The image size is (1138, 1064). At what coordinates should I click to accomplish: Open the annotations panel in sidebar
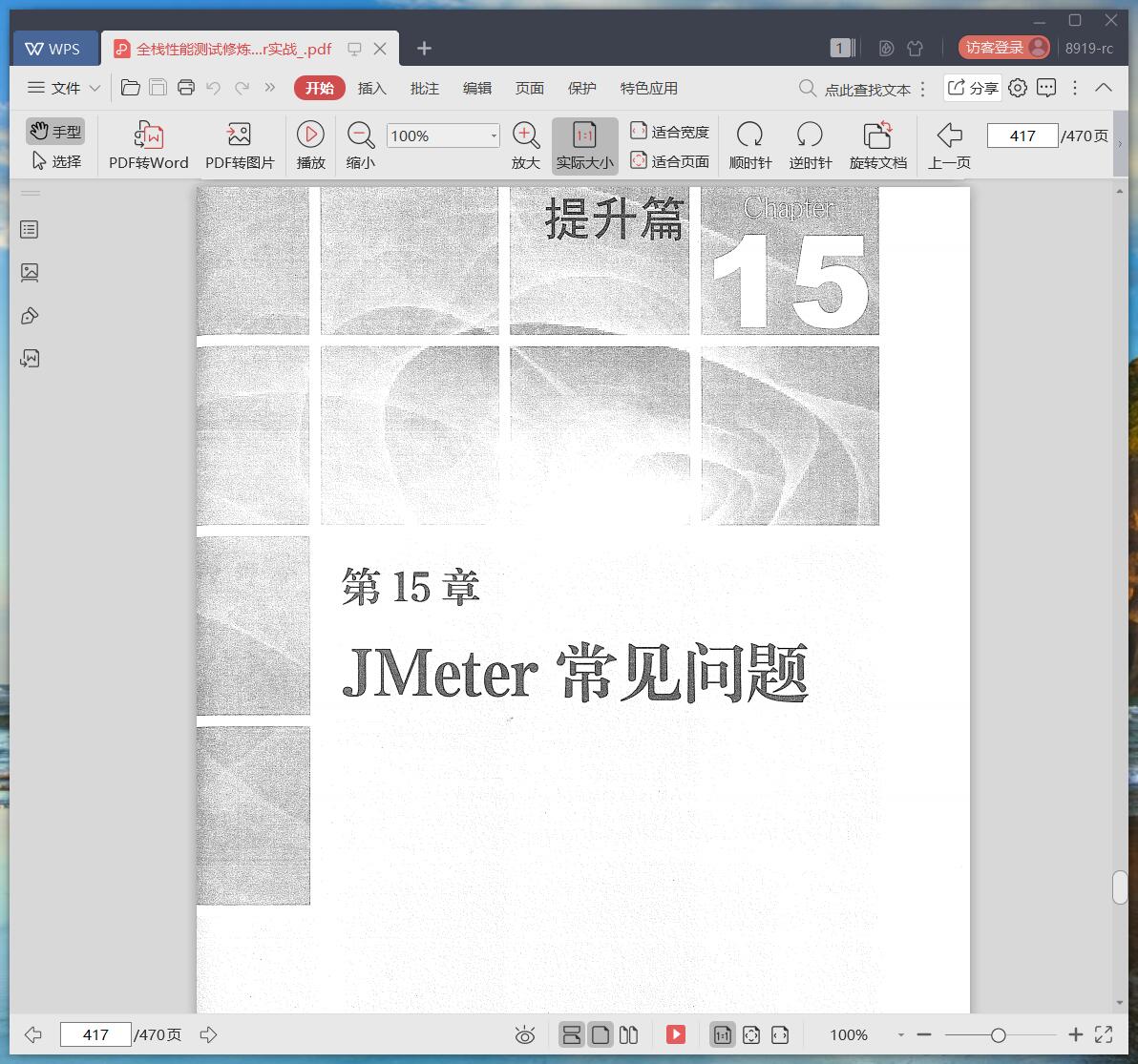coord(29,316)
